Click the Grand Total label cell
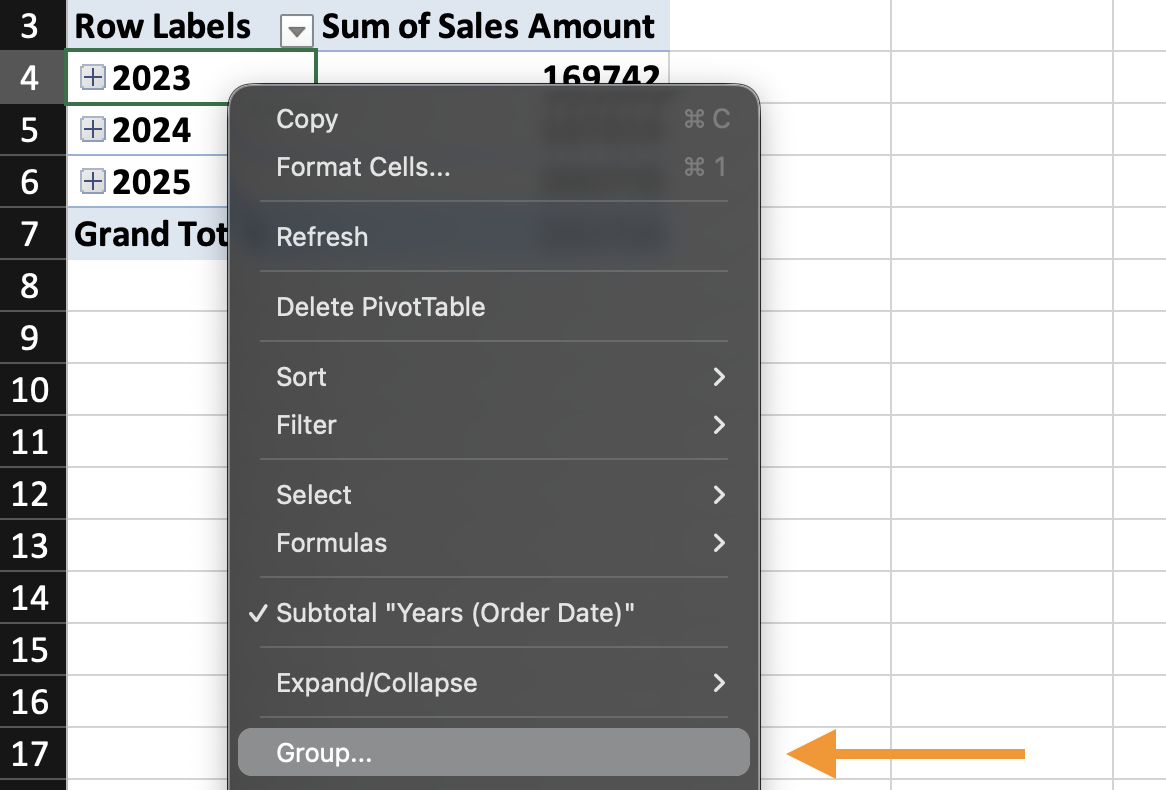 (150, 234)
